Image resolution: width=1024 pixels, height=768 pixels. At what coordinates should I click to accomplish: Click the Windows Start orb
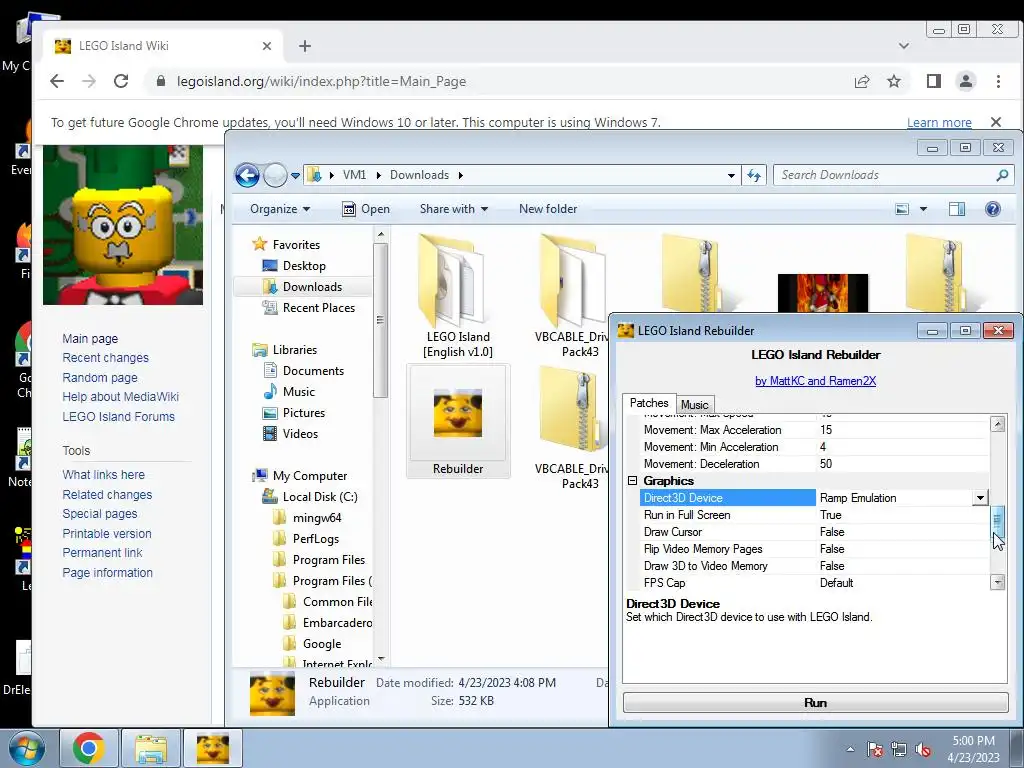tap(26, 748)
